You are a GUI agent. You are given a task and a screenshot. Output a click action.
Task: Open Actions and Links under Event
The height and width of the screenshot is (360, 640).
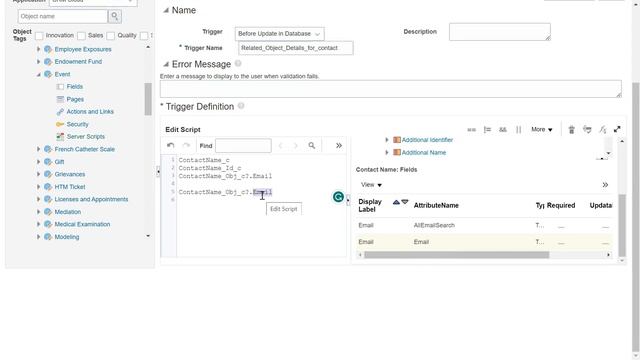pos(90,111)
